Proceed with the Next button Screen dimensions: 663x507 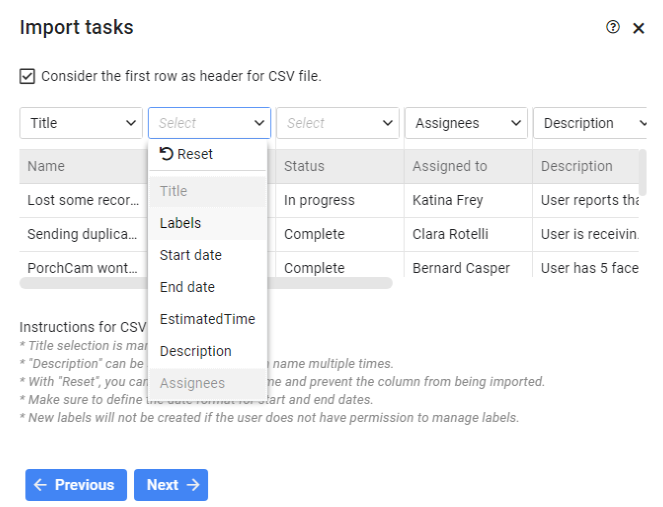(x=171, y=485)
